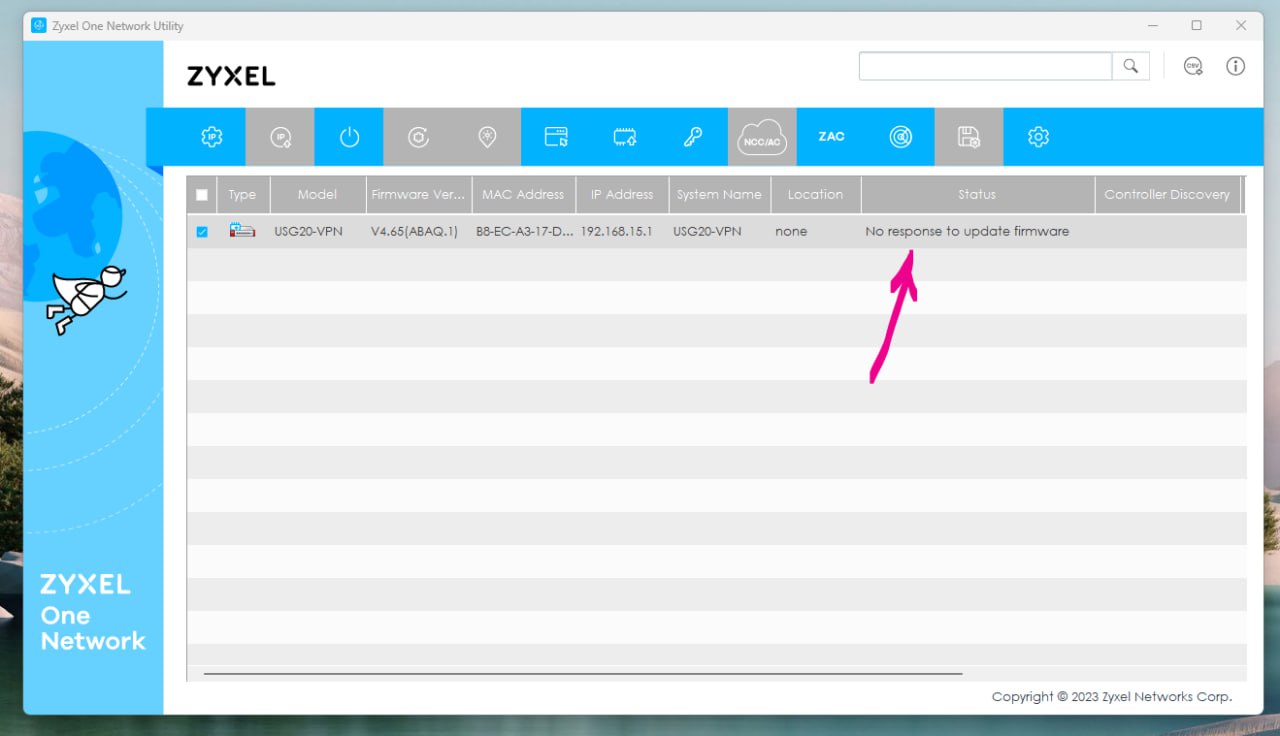The height and width of the screenshot is (736, 1280).
Task: Sort by the IP Address column header
Action: coord(622,195)
